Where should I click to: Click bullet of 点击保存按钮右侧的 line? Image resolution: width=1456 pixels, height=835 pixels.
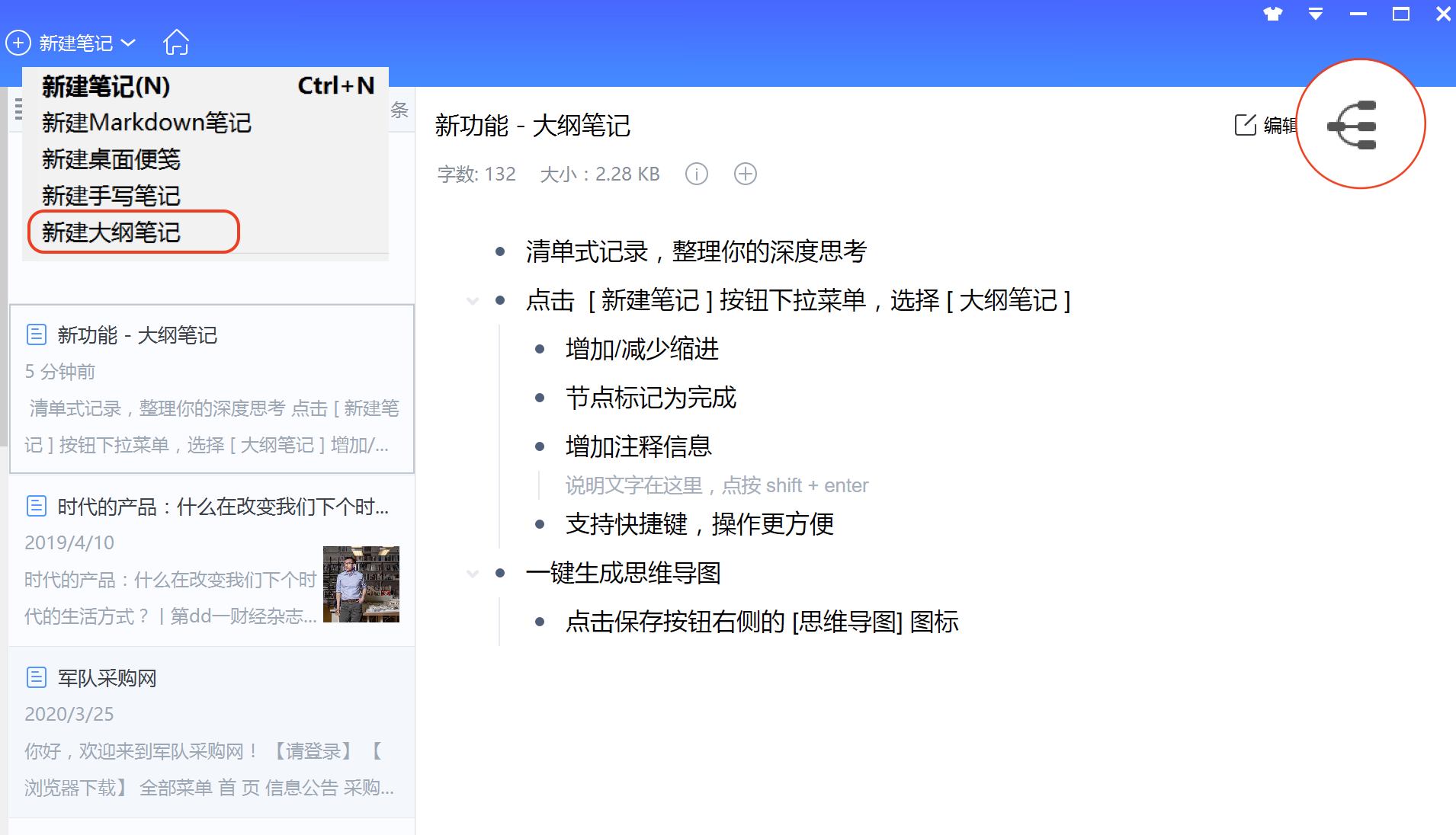[540, 622]
